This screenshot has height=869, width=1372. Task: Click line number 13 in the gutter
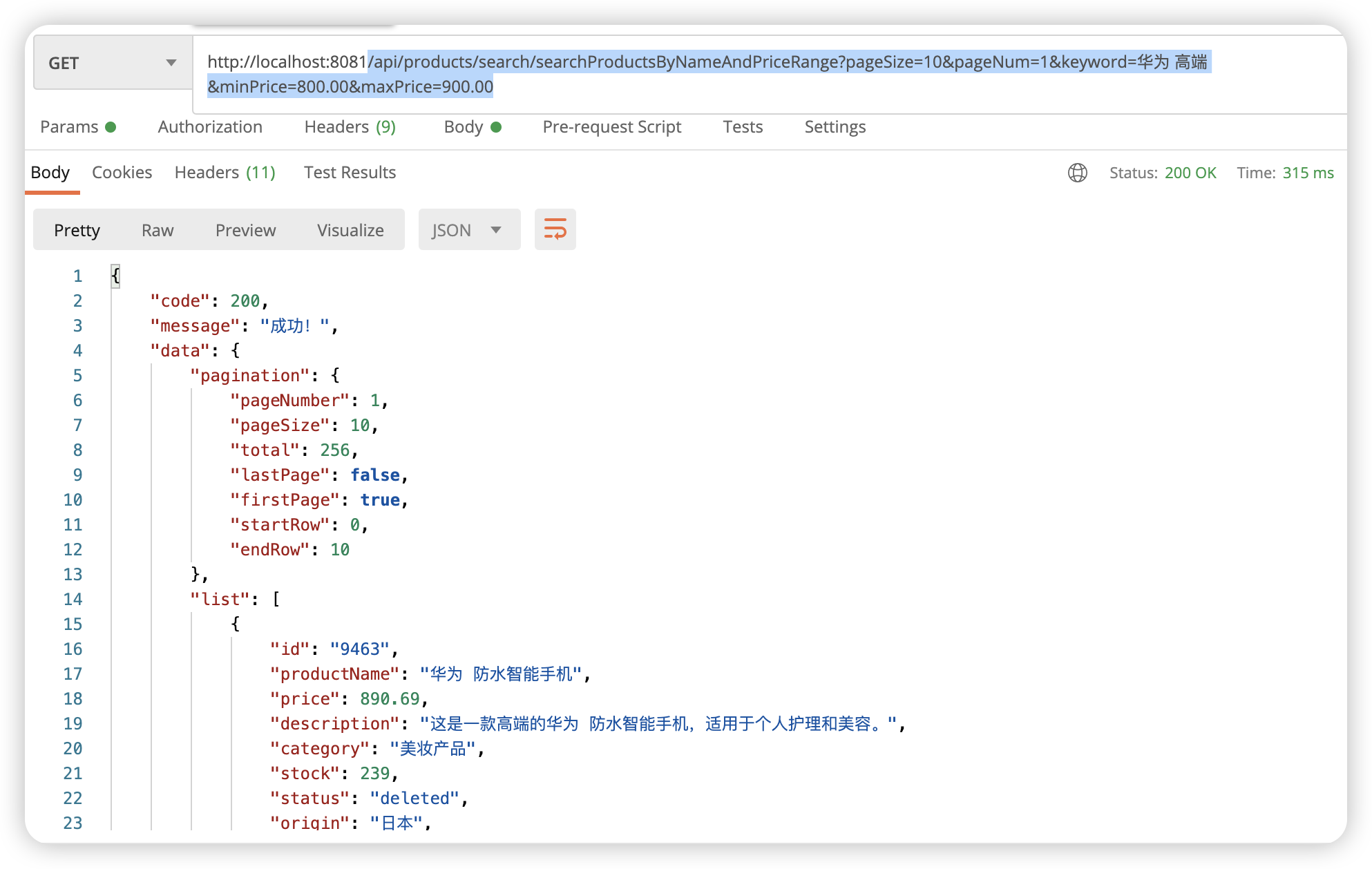point(73,575)
